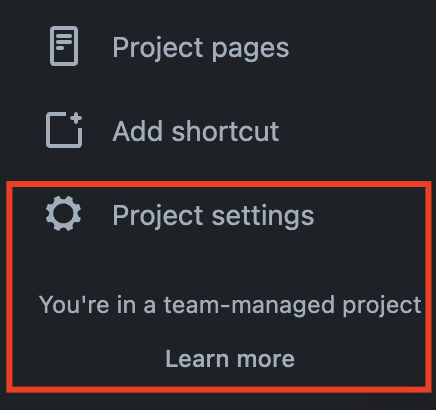The height and width of the screenshot is (410, 436).
Task: Click the "Project settings" text label
Action: tap(213, 216)
